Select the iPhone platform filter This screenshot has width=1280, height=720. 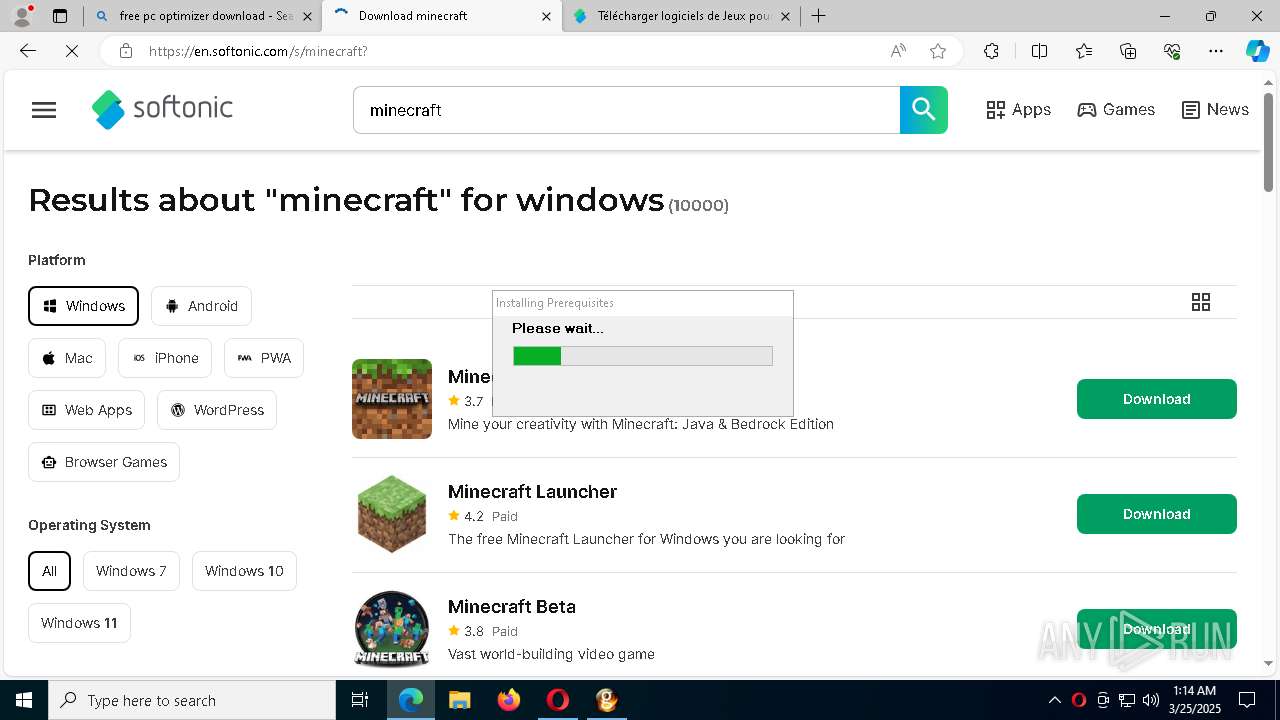tap(165, 358)
